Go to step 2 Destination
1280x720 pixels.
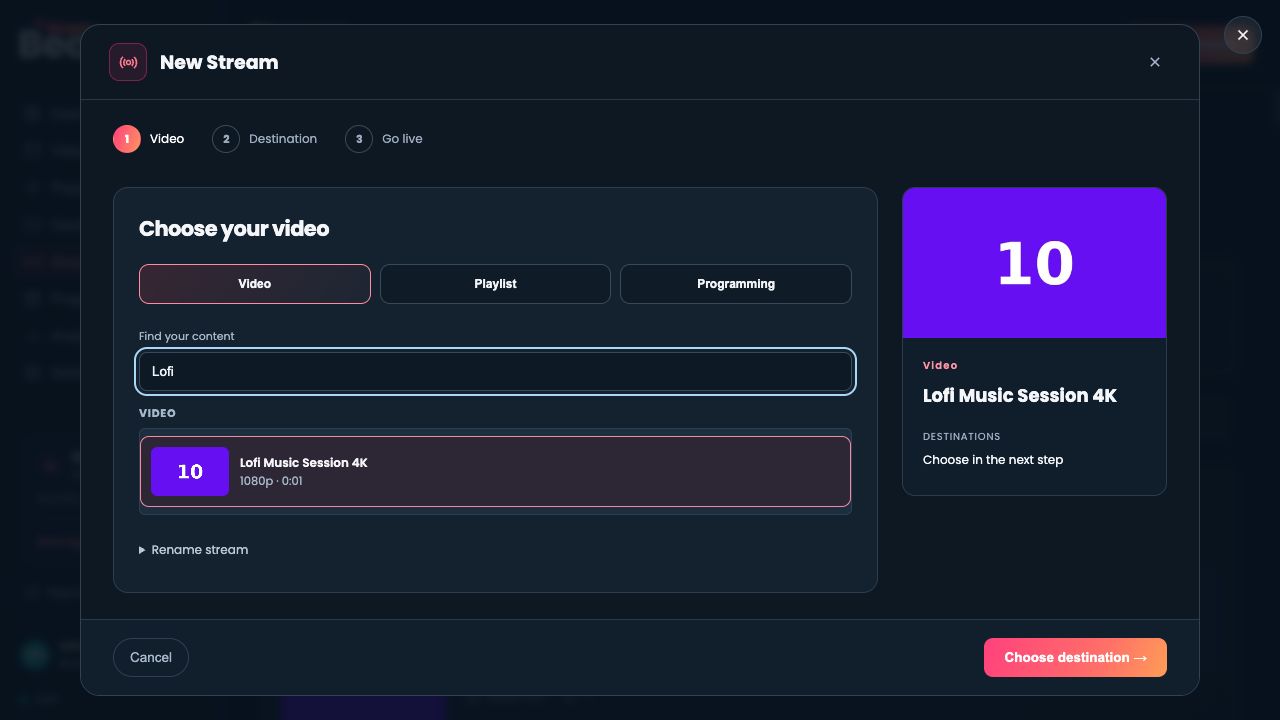pos(265,139)
